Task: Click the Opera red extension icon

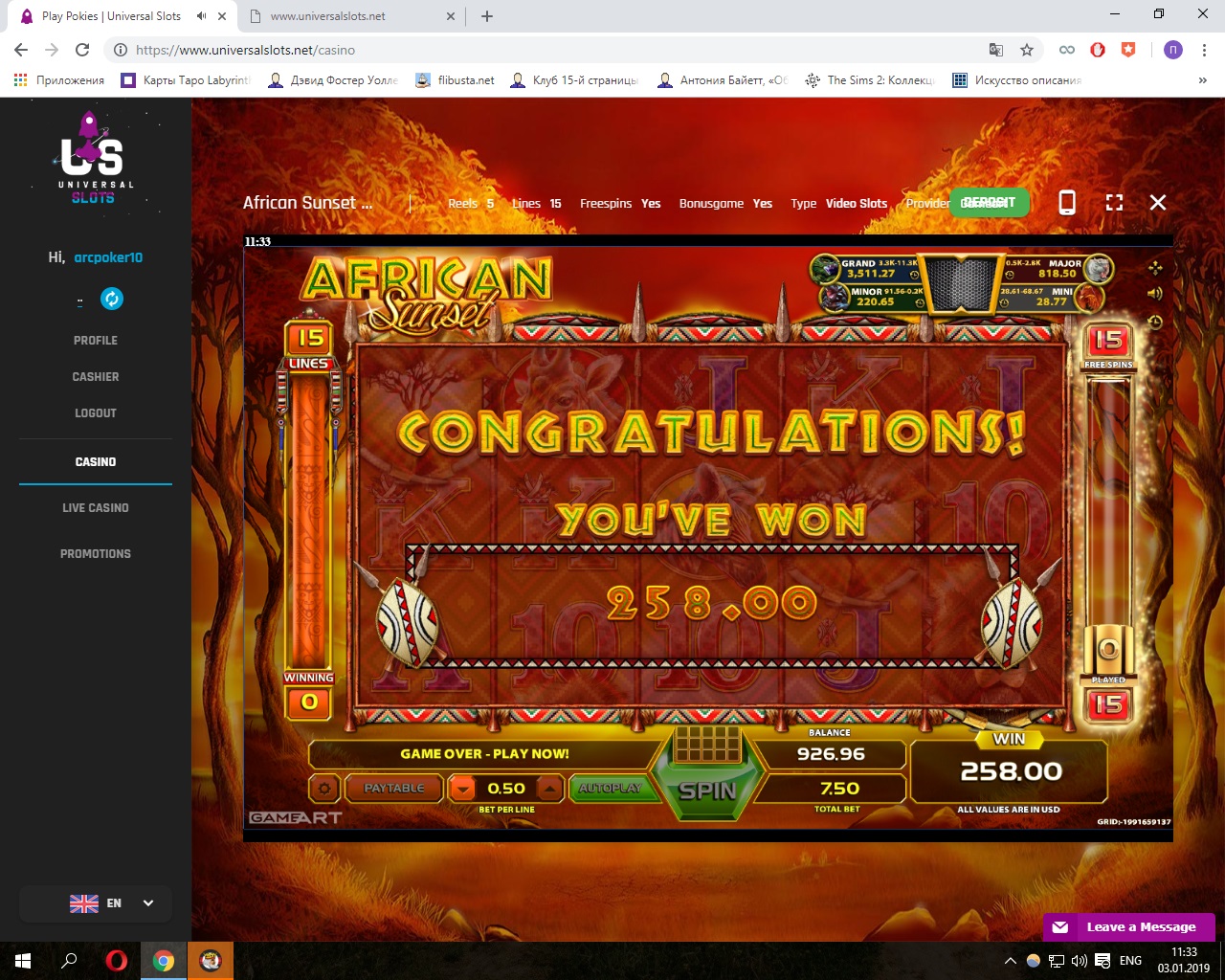Action: [x=1098, y=50]
